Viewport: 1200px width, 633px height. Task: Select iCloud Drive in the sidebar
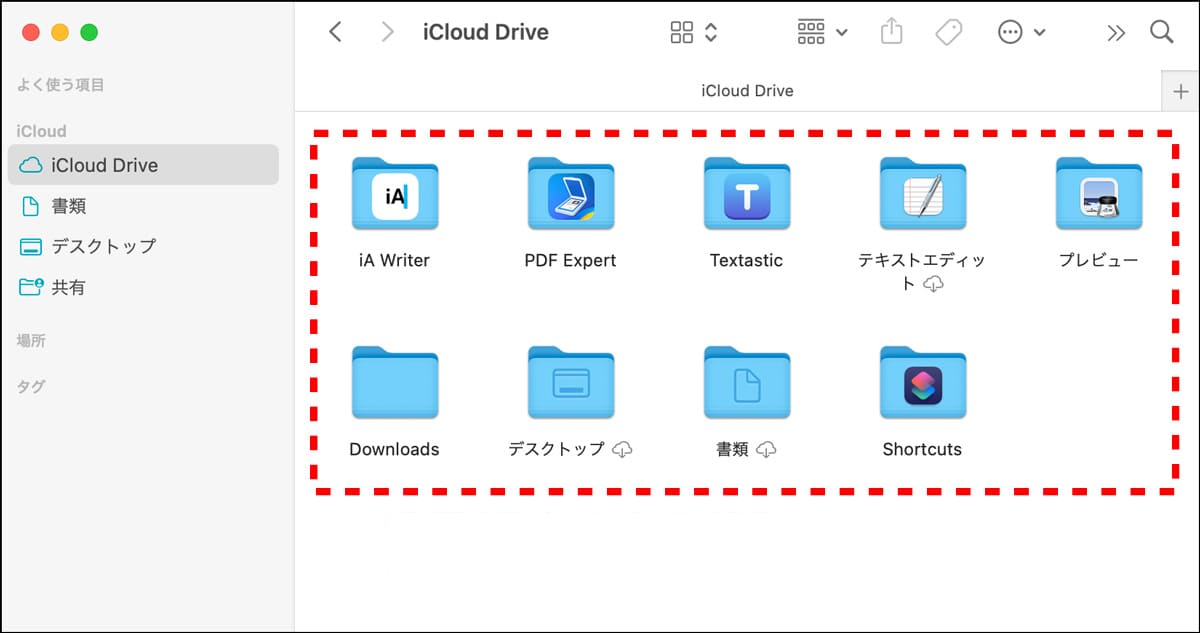[x=143, y=165]
